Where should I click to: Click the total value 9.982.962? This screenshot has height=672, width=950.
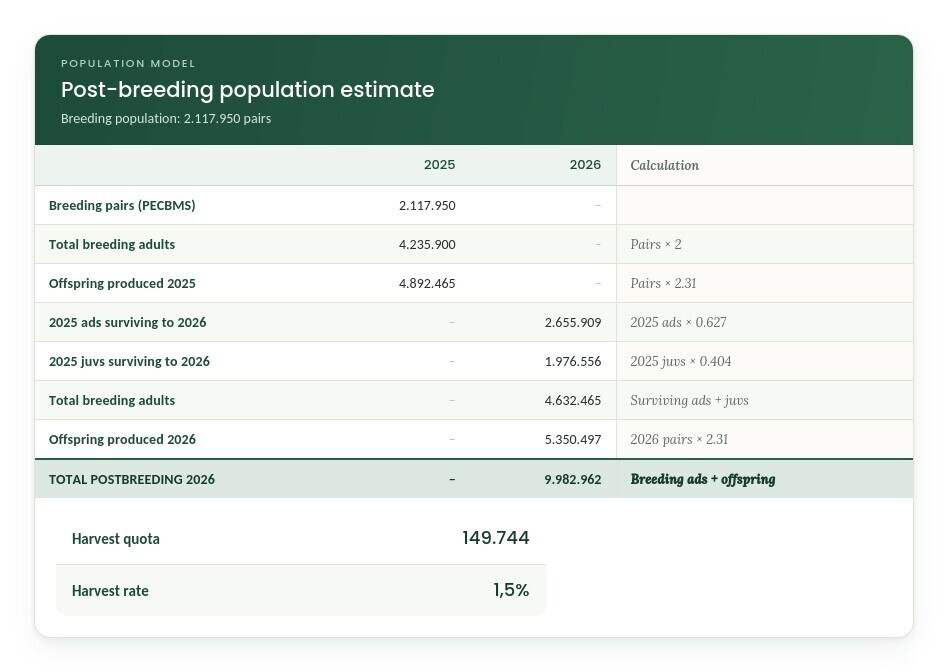pyautogui.click(x=573, y=479)
